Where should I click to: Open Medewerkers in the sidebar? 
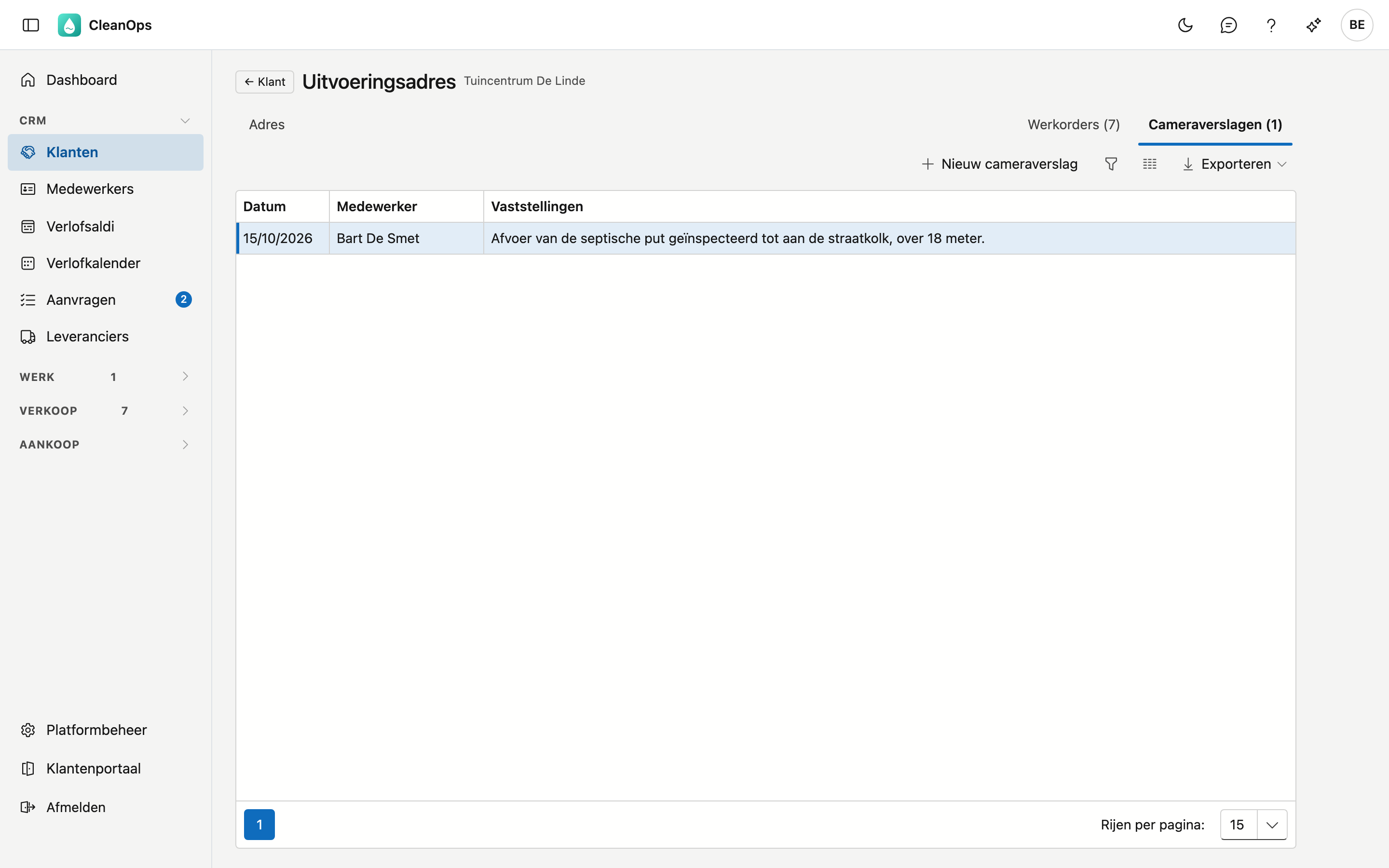click(106, 189)
